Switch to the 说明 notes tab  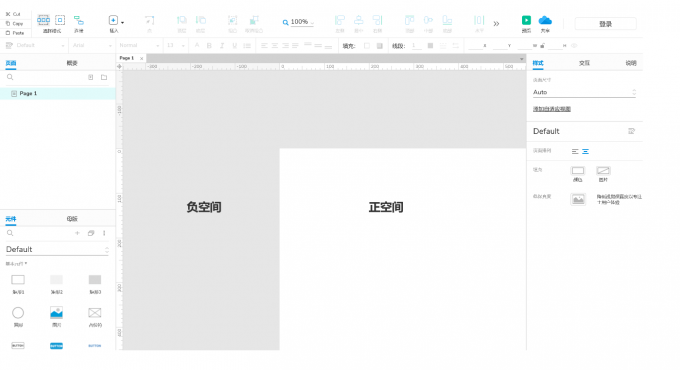coord(631,63)
